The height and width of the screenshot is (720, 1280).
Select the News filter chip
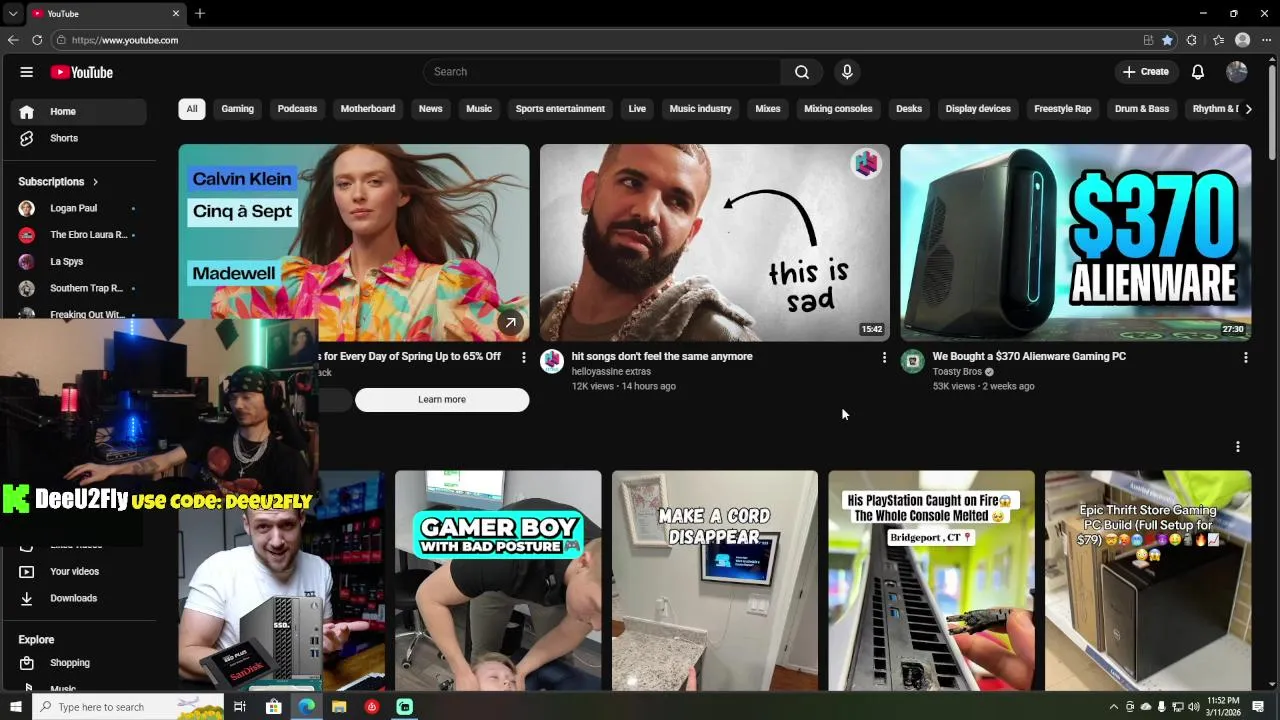pos(431,109)
